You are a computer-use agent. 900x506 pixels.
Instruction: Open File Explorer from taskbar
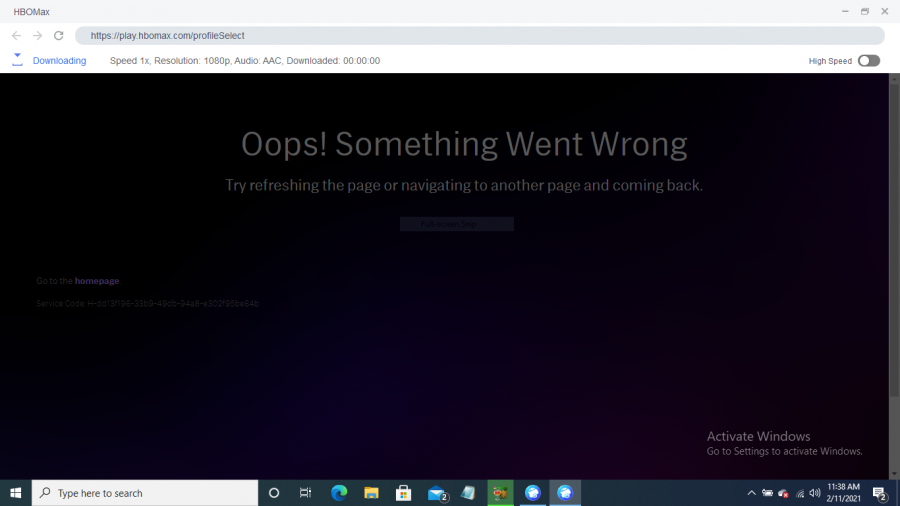(x=371, y=493)
